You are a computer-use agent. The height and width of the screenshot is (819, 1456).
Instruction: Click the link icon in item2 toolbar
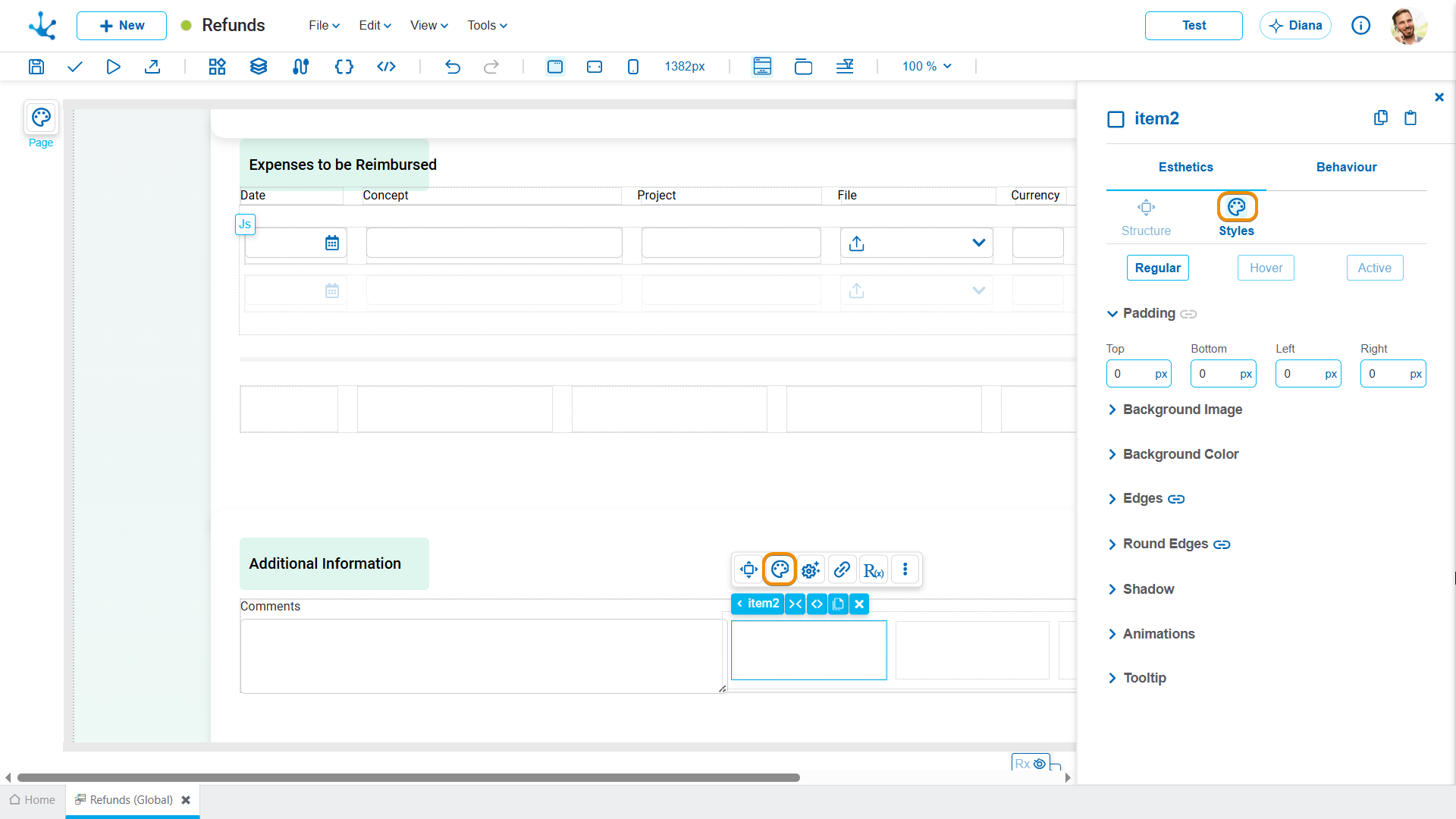point(842,570)
